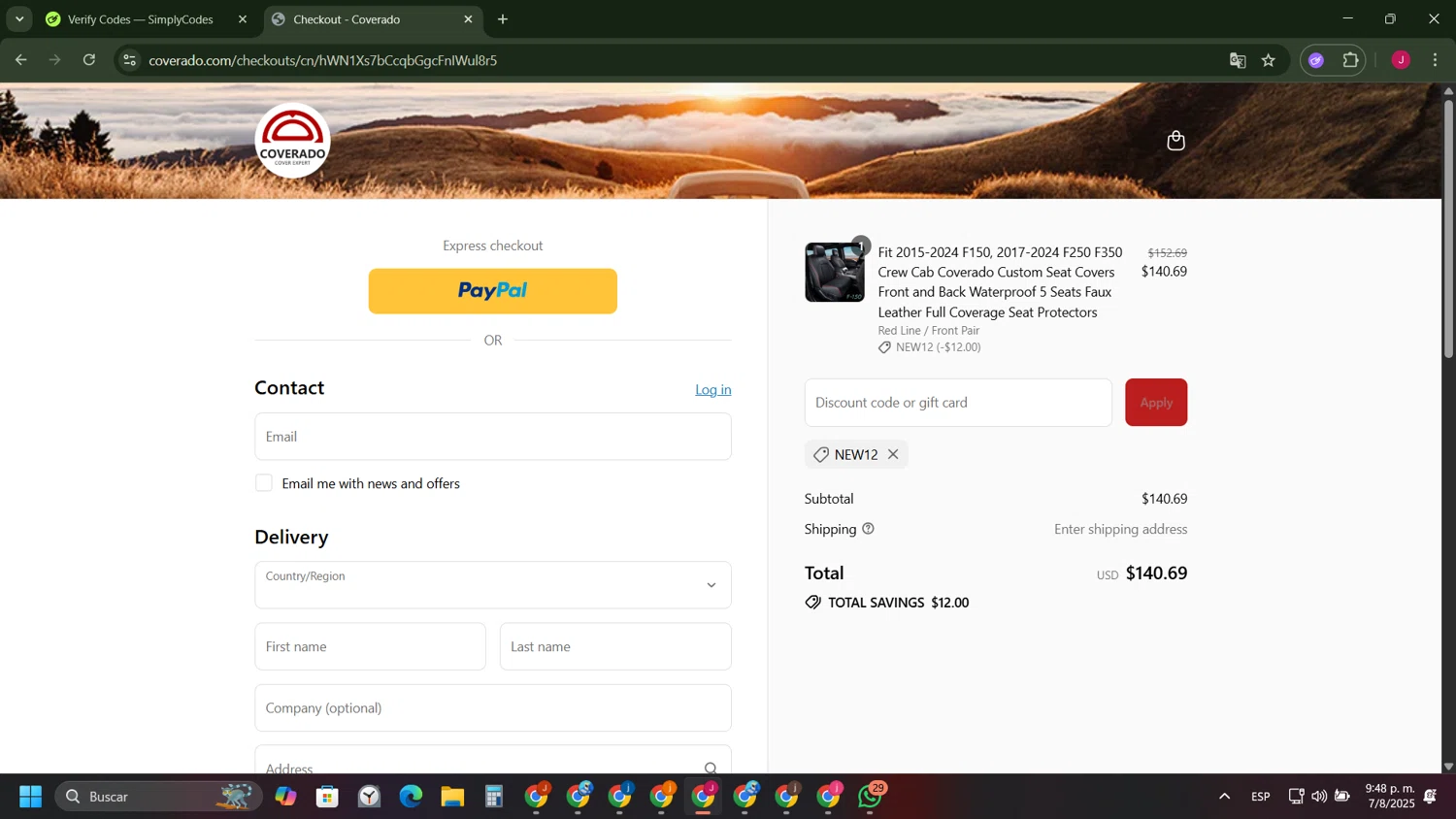The image size is (1456, 819).
Task: Focus the Last name field
Action: point(615,646)
